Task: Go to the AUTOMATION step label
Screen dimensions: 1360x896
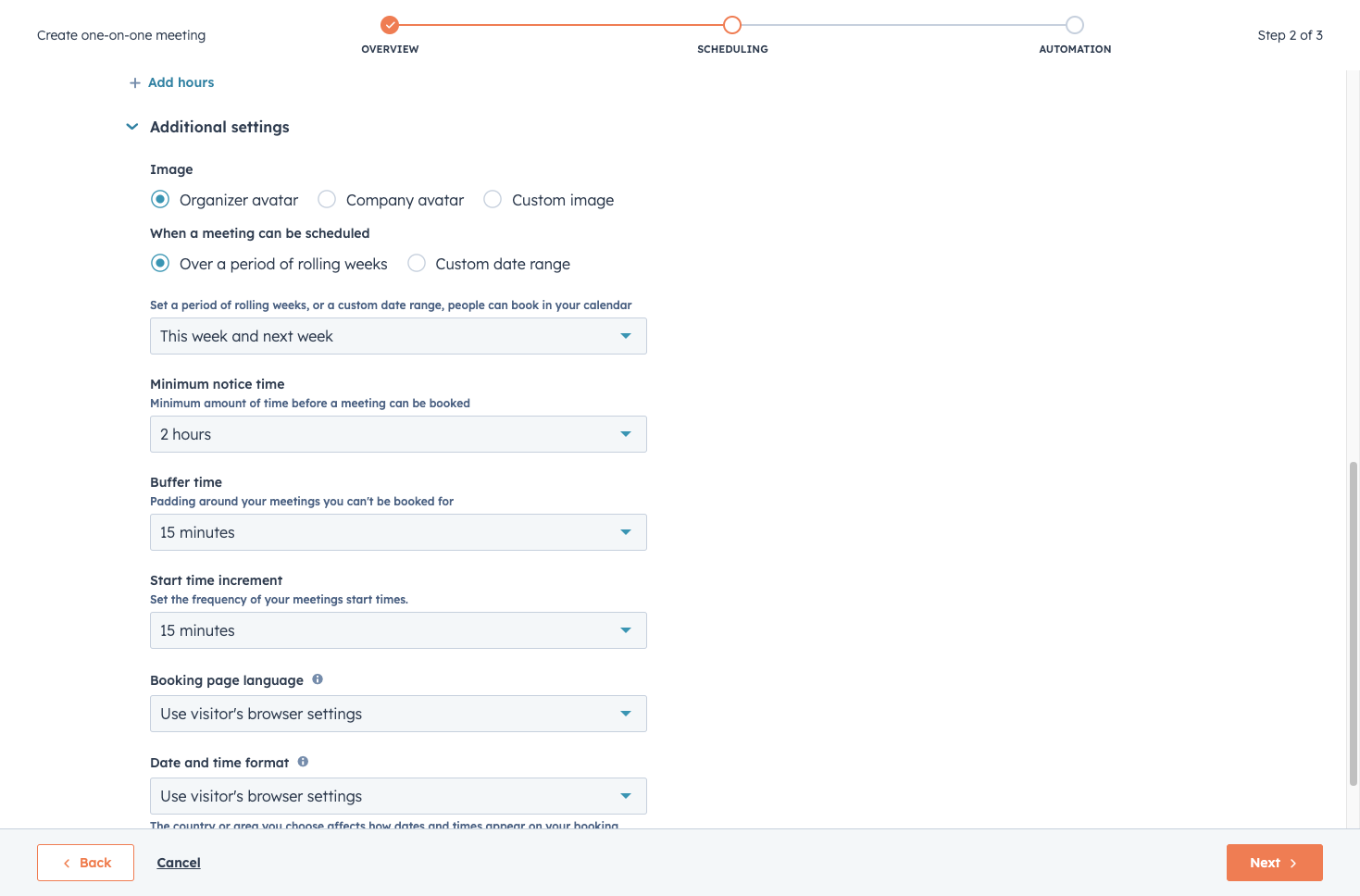Action: point(1075,49)
